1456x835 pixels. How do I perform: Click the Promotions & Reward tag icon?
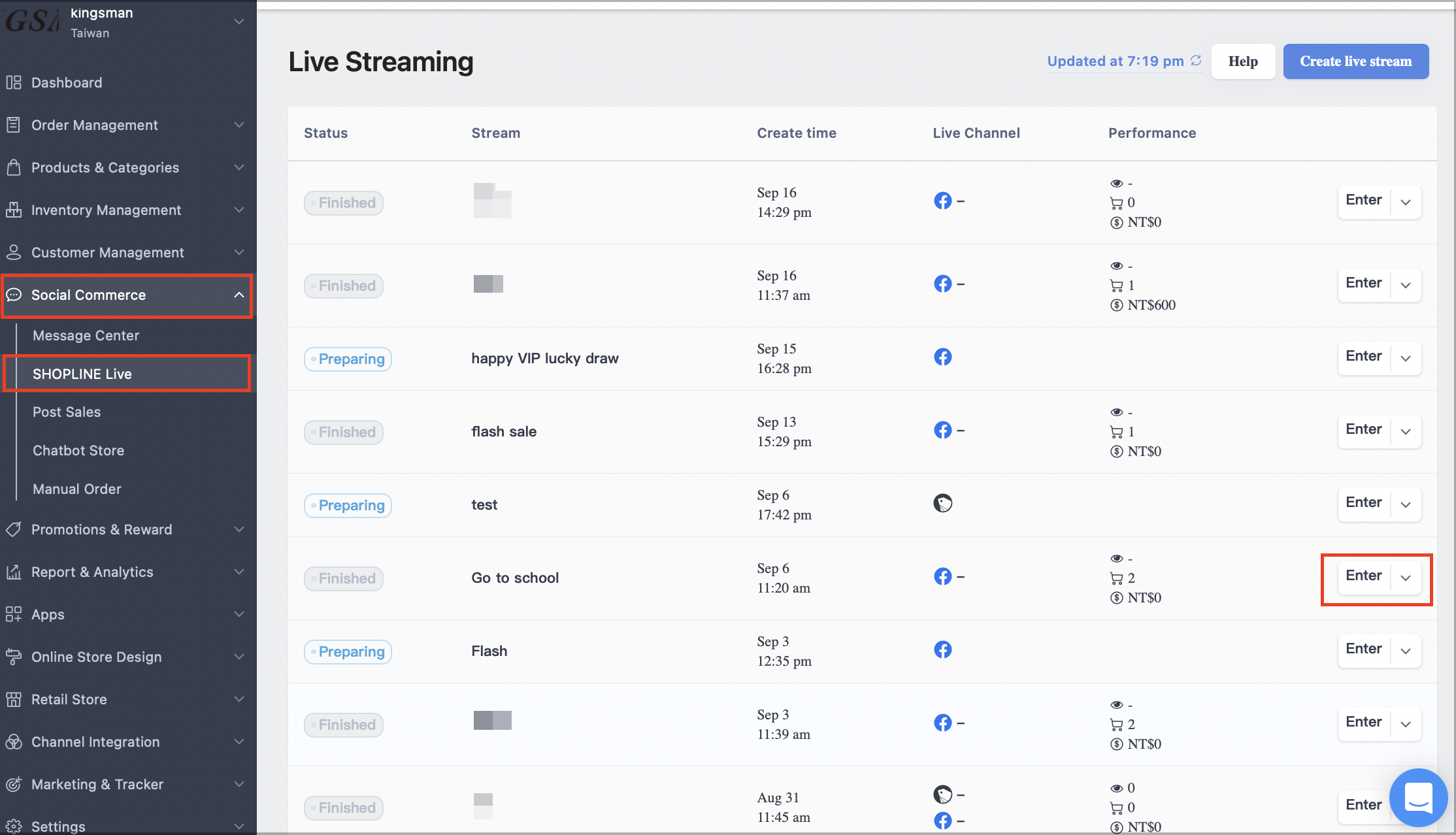pyautogui.click(x=14, y=529)
